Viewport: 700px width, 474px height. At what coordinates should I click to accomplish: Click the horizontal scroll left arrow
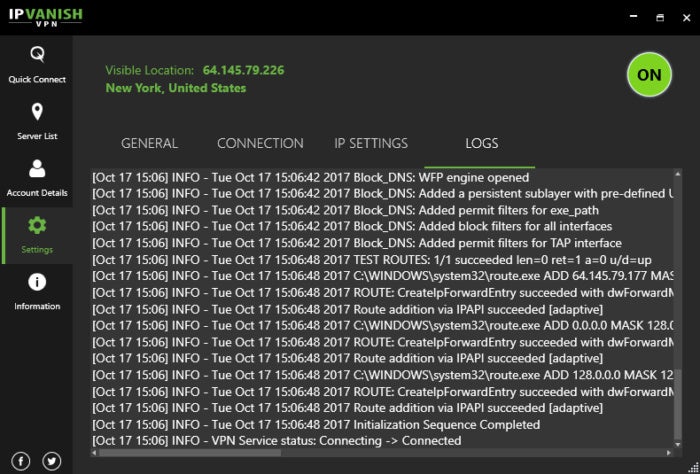click(94, 453)
